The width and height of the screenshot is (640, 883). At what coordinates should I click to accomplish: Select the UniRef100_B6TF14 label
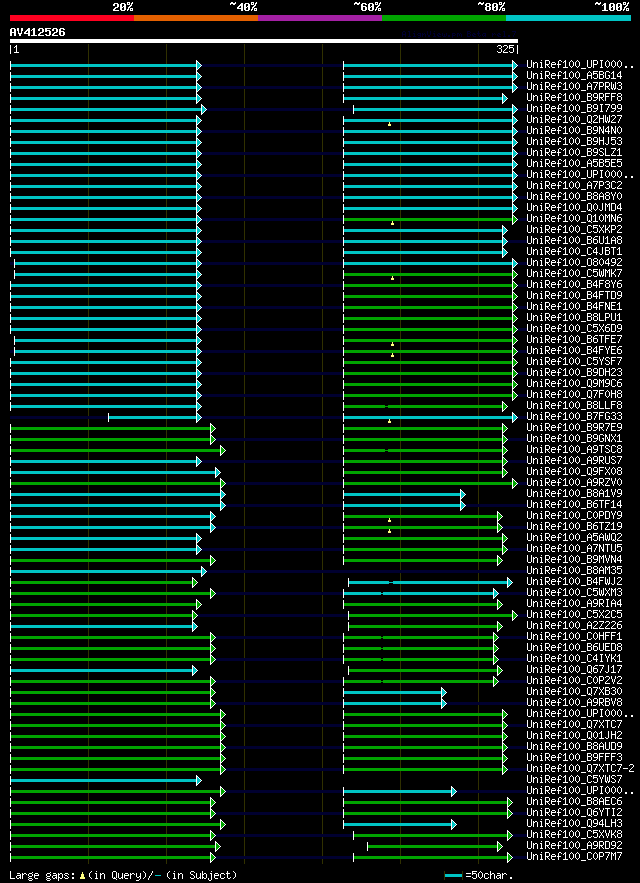point(574,505)
